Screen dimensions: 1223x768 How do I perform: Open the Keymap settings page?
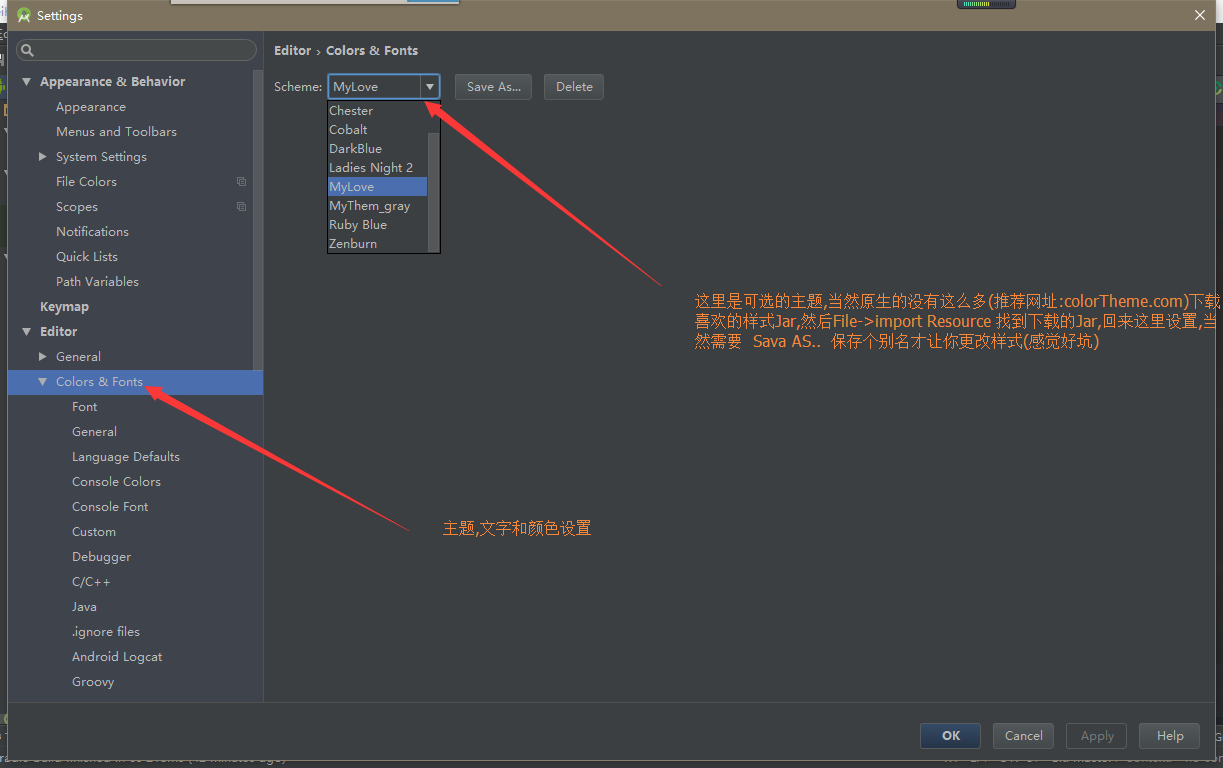point(64,307)
